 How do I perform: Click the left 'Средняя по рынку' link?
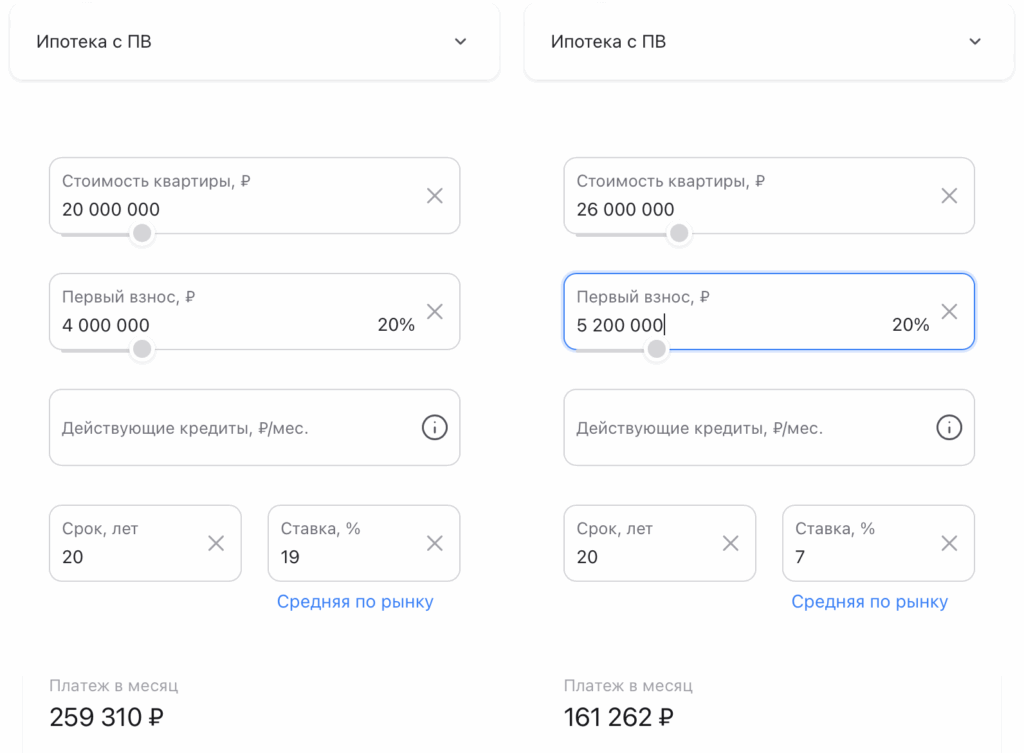coord(355,602)
